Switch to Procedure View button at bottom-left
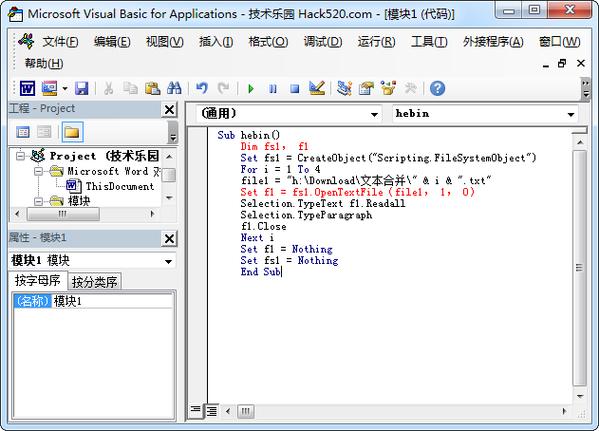Screen dimensions: 599x431 pyautogui.click(x=196, y=411)
